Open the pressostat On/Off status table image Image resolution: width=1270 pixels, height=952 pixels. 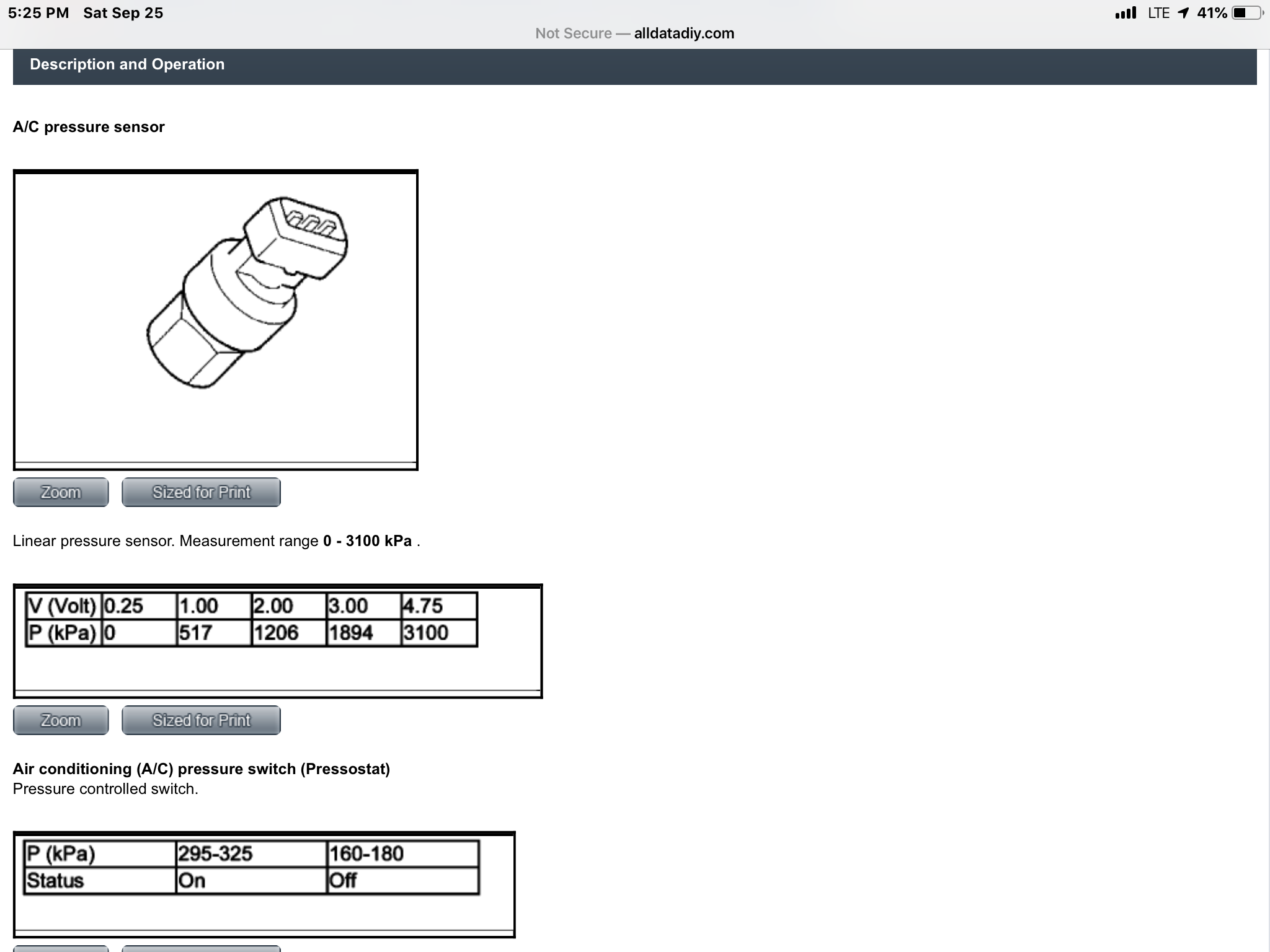264,884
